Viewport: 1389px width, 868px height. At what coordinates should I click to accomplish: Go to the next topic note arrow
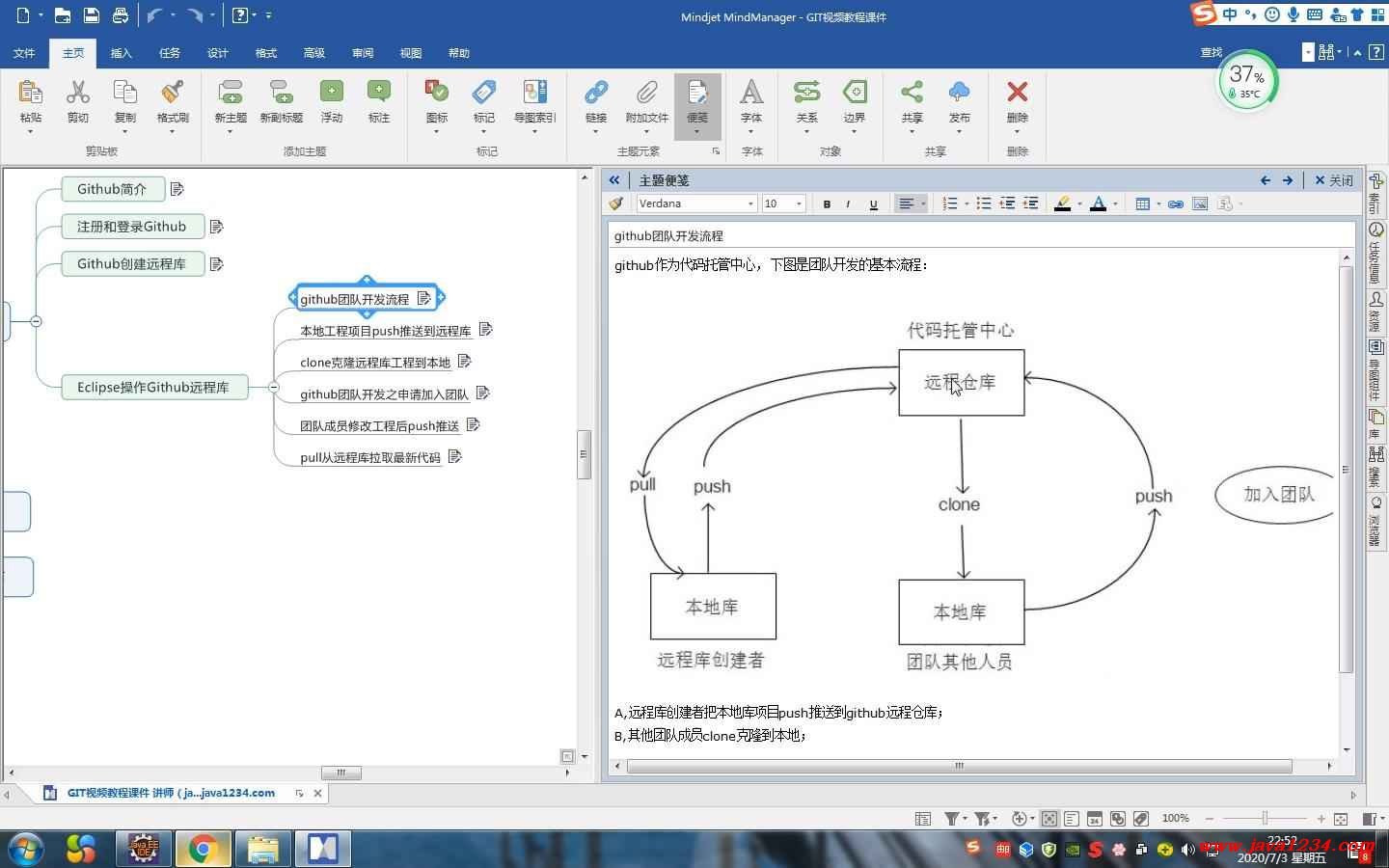click(x=1288, y=180)
